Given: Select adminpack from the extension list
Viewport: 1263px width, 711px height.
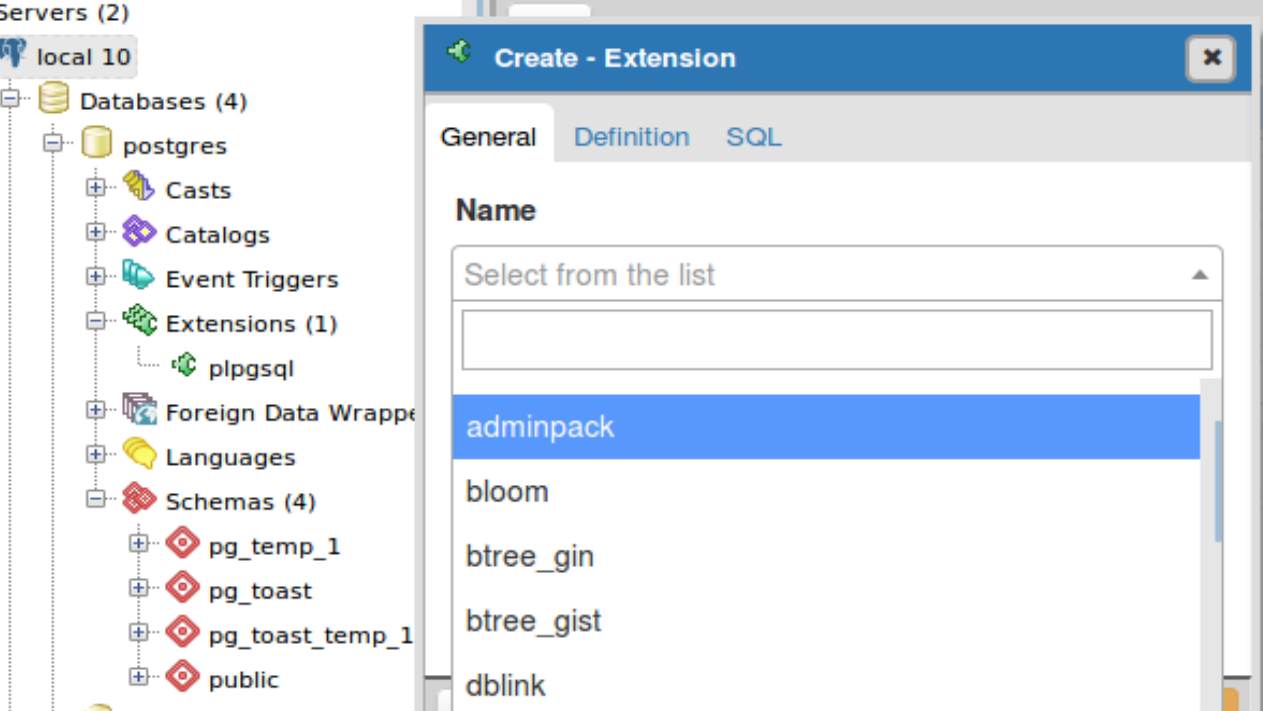Looking at the screenshot, I should [x=540, y=427].
